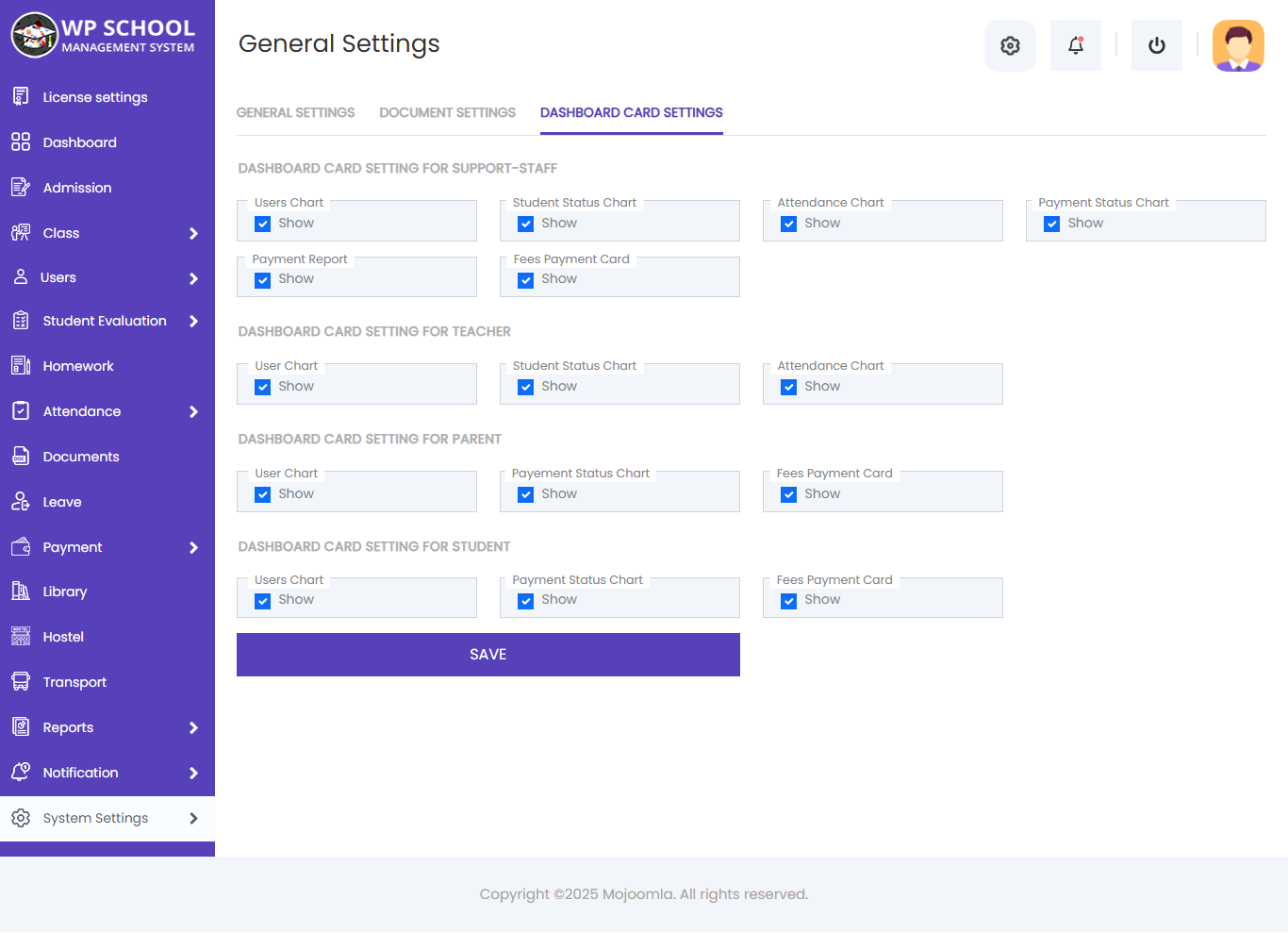Click the SAVE button

[x=488, y=655]
